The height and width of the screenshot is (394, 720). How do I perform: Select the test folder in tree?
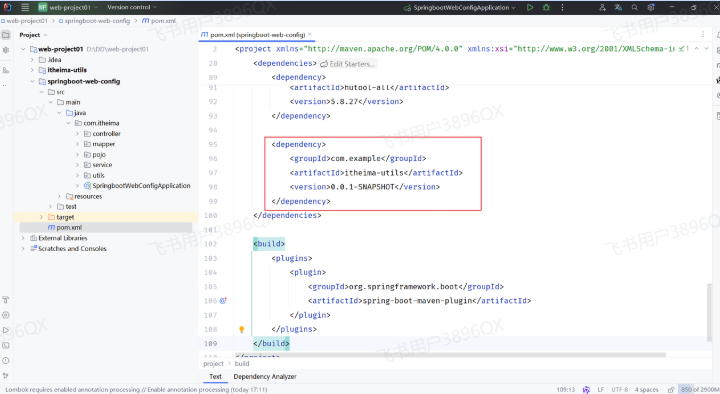coord(67,207)
